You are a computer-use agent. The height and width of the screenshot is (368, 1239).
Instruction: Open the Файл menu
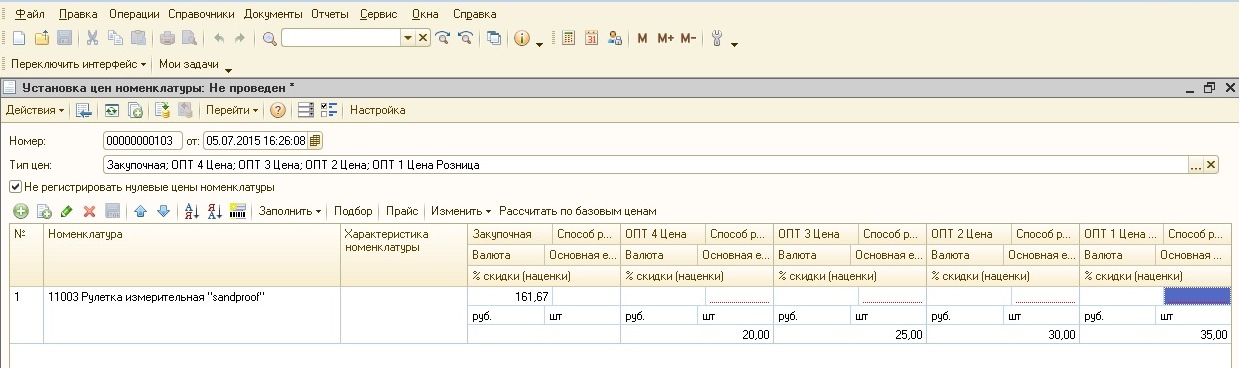30,15
